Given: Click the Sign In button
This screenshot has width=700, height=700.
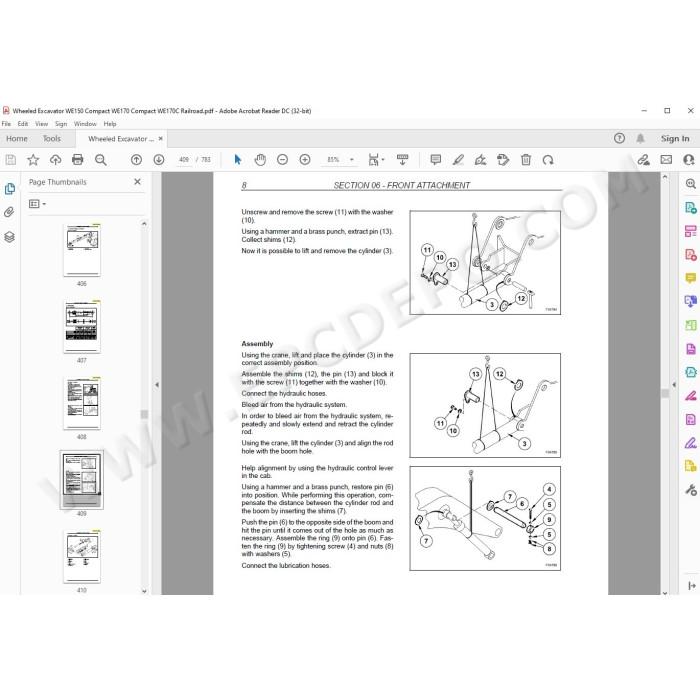Looking at the screenshot, I should (x=675, y=138).
